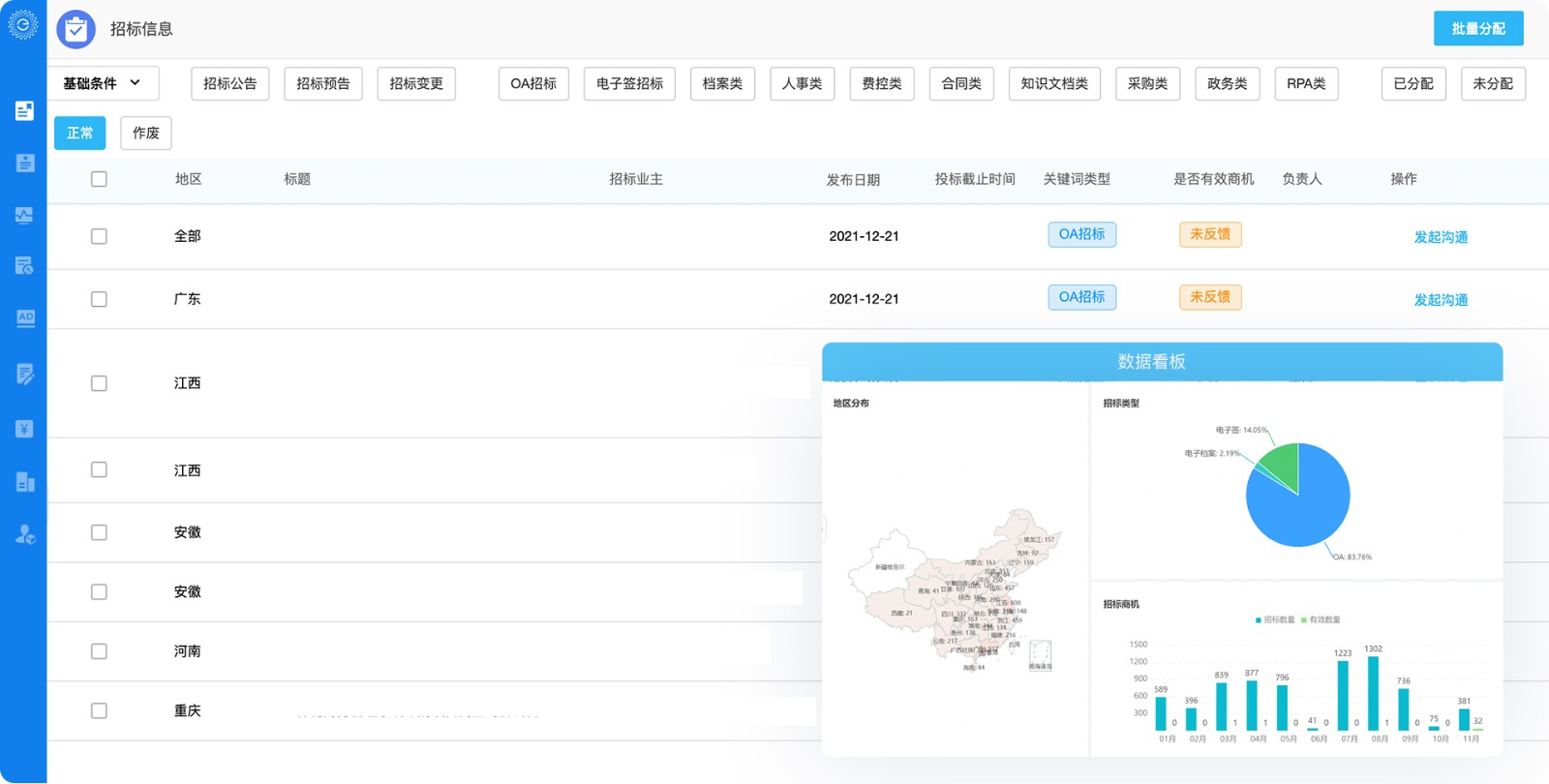Click the China map in 地区分布
1549x784 pixels.
954,590
